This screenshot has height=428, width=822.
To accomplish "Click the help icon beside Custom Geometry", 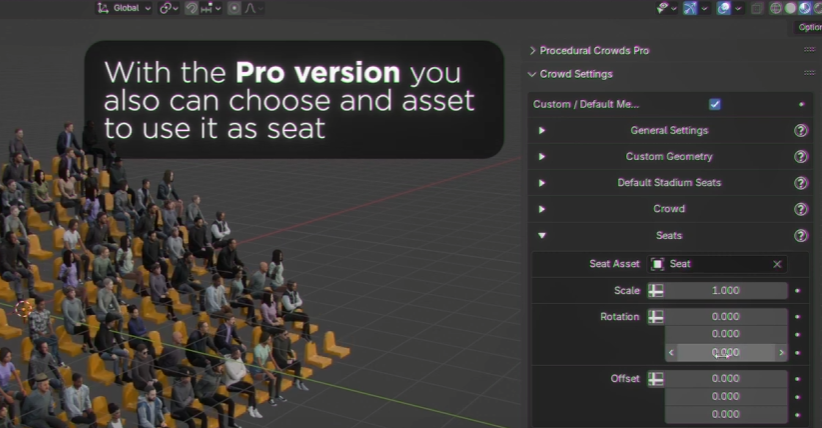I will [800, 157].
